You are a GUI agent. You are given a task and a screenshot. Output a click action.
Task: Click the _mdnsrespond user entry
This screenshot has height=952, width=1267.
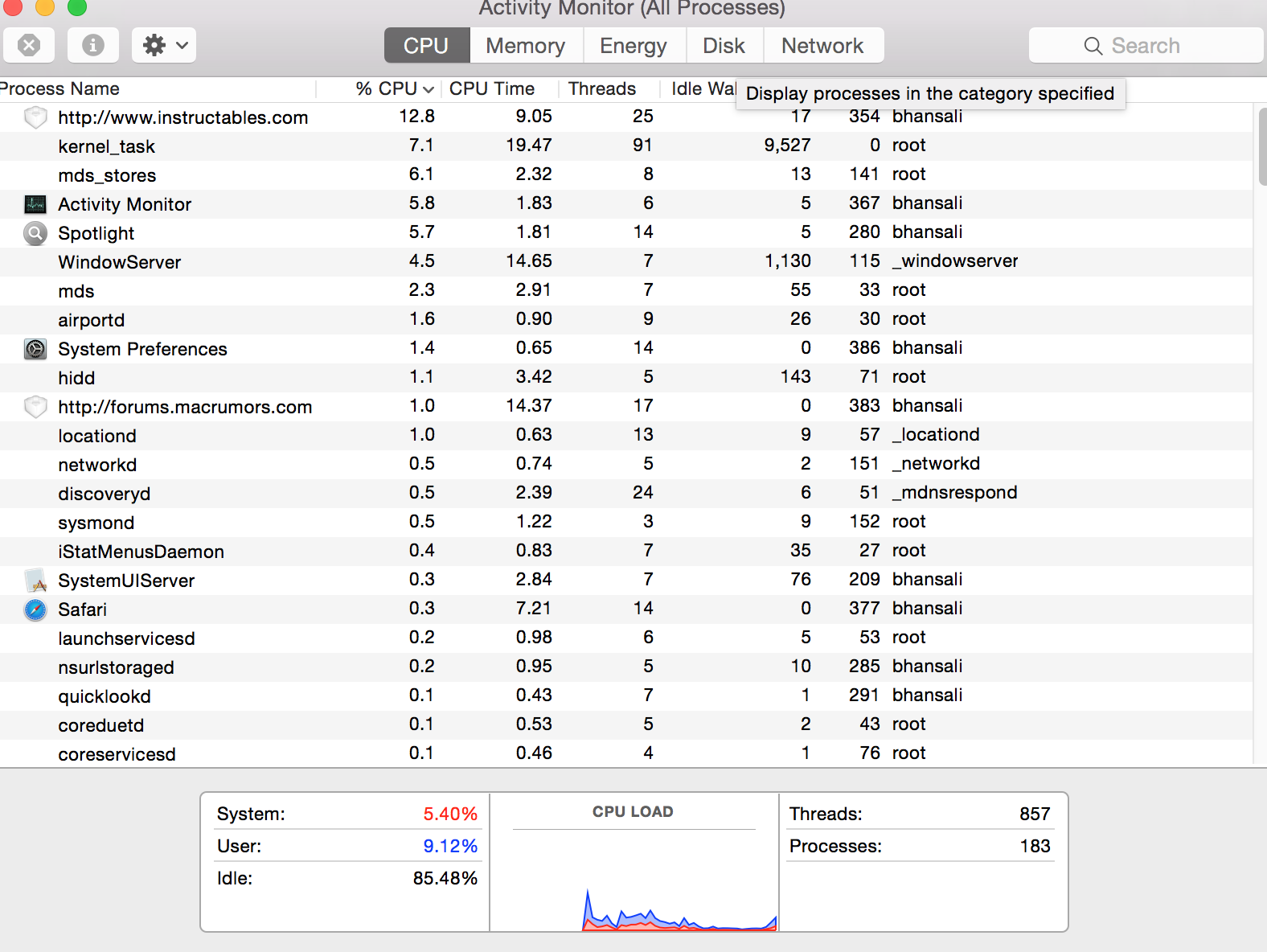pyautogui.click(x=955, y=492)
